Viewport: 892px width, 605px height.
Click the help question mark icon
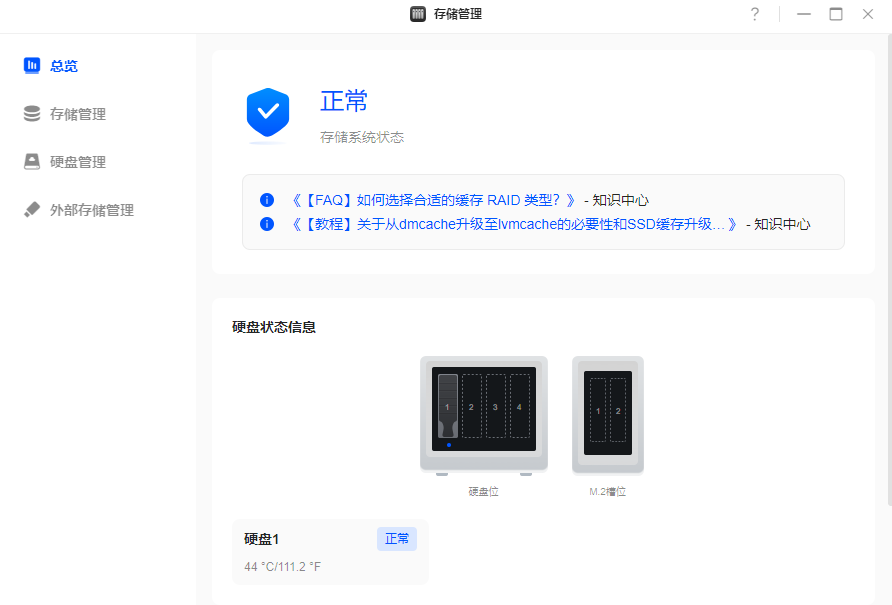click(754, 14)
